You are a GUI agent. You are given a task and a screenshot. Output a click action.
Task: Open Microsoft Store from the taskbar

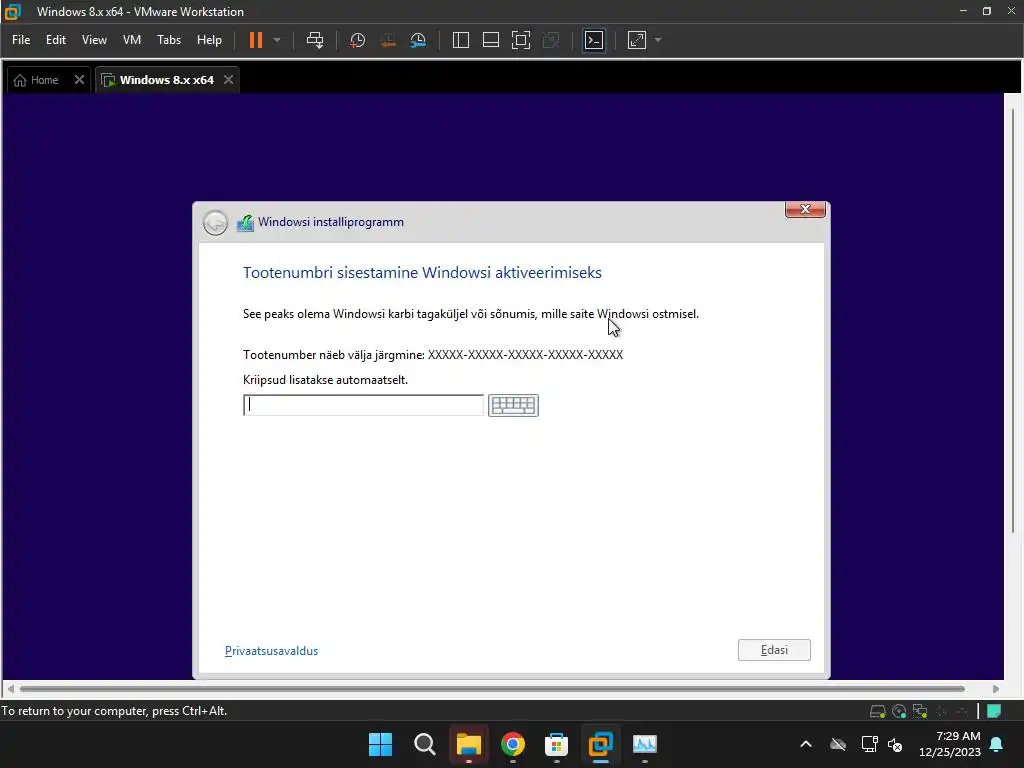pyautogui.click(x=556, y=744)
